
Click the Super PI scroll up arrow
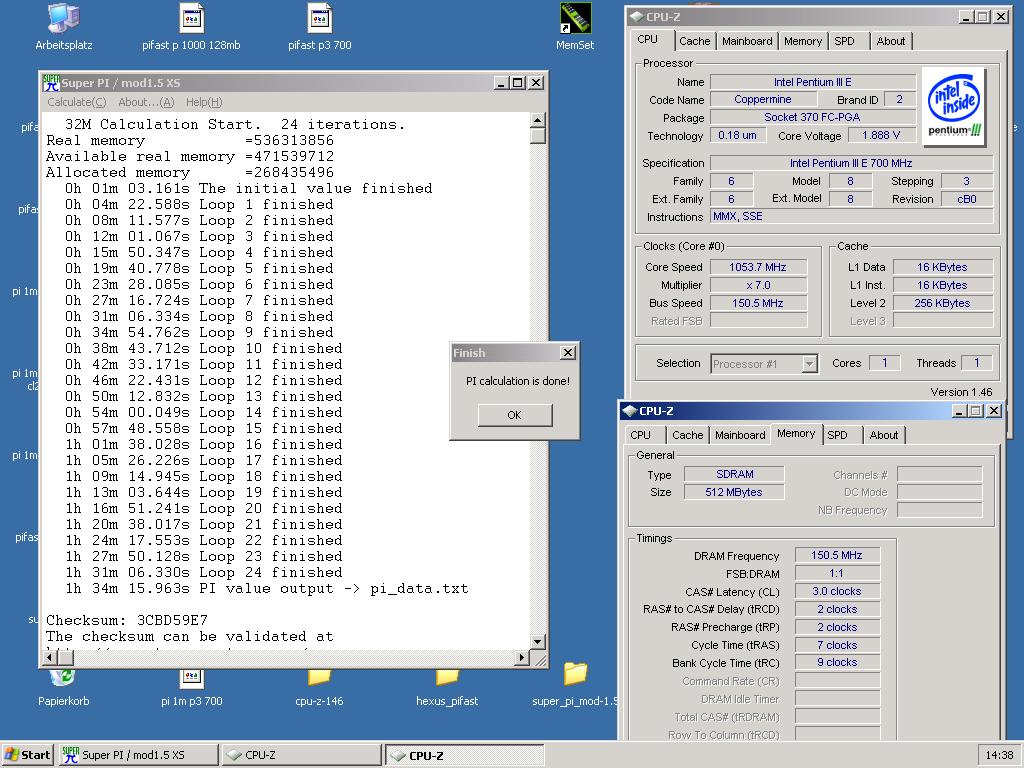[537, 120]
